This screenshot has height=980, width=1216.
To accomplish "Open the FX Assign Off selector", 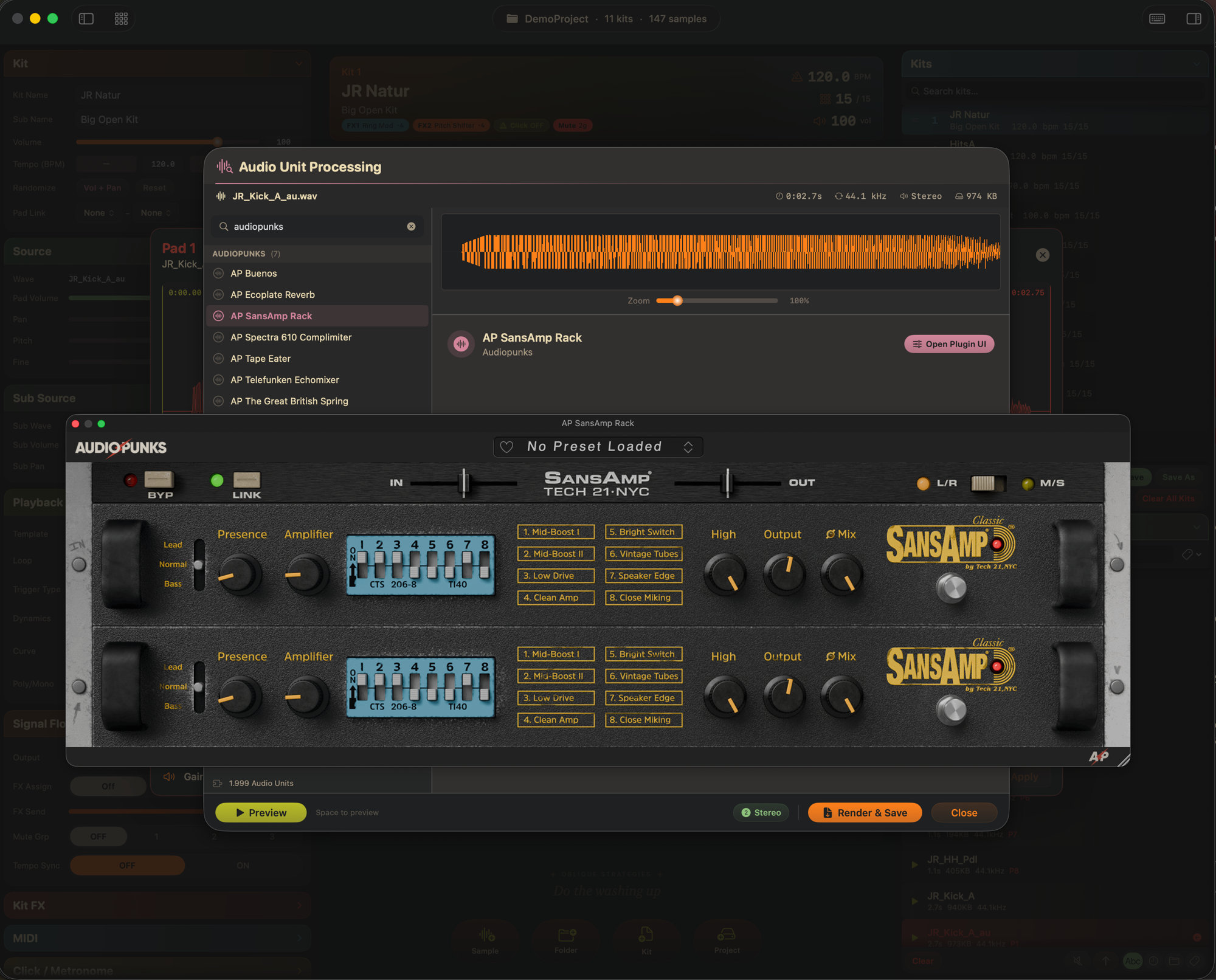I will [108, 786].
